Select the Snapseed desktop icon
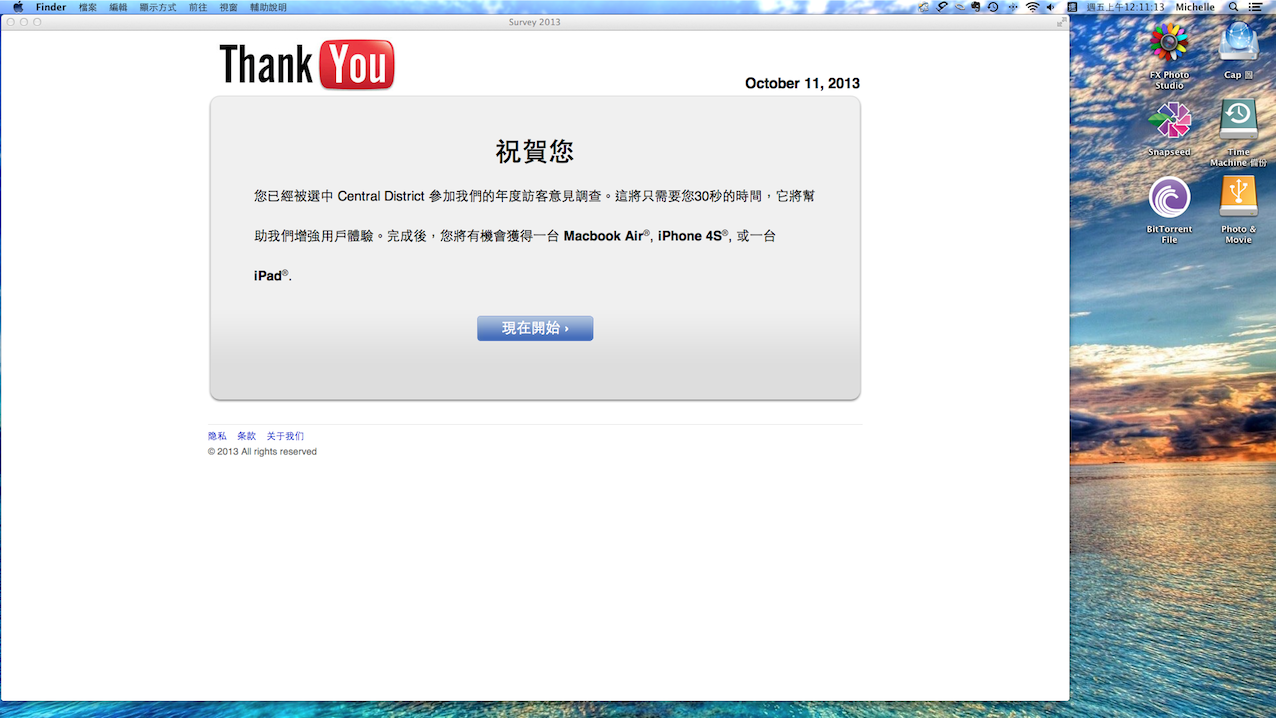The height and width of the screenshot is (718, 1276). click(x=1169, y=121)
